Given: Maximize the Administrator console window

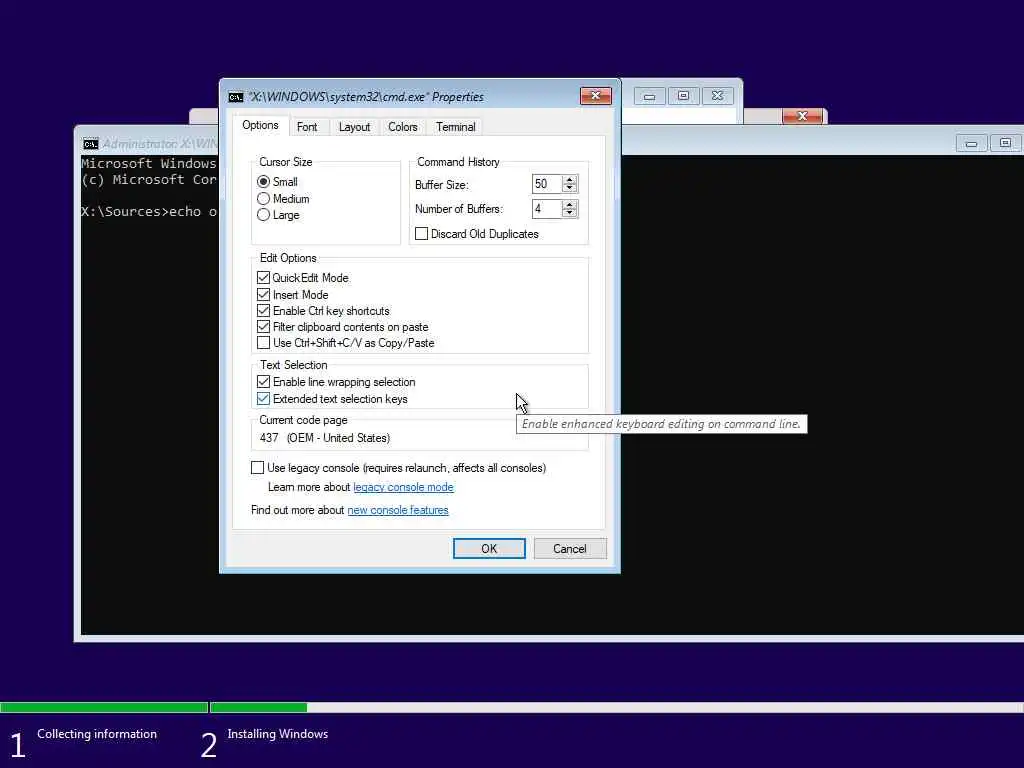Looking at the screenshot, I should (1005, 144).
